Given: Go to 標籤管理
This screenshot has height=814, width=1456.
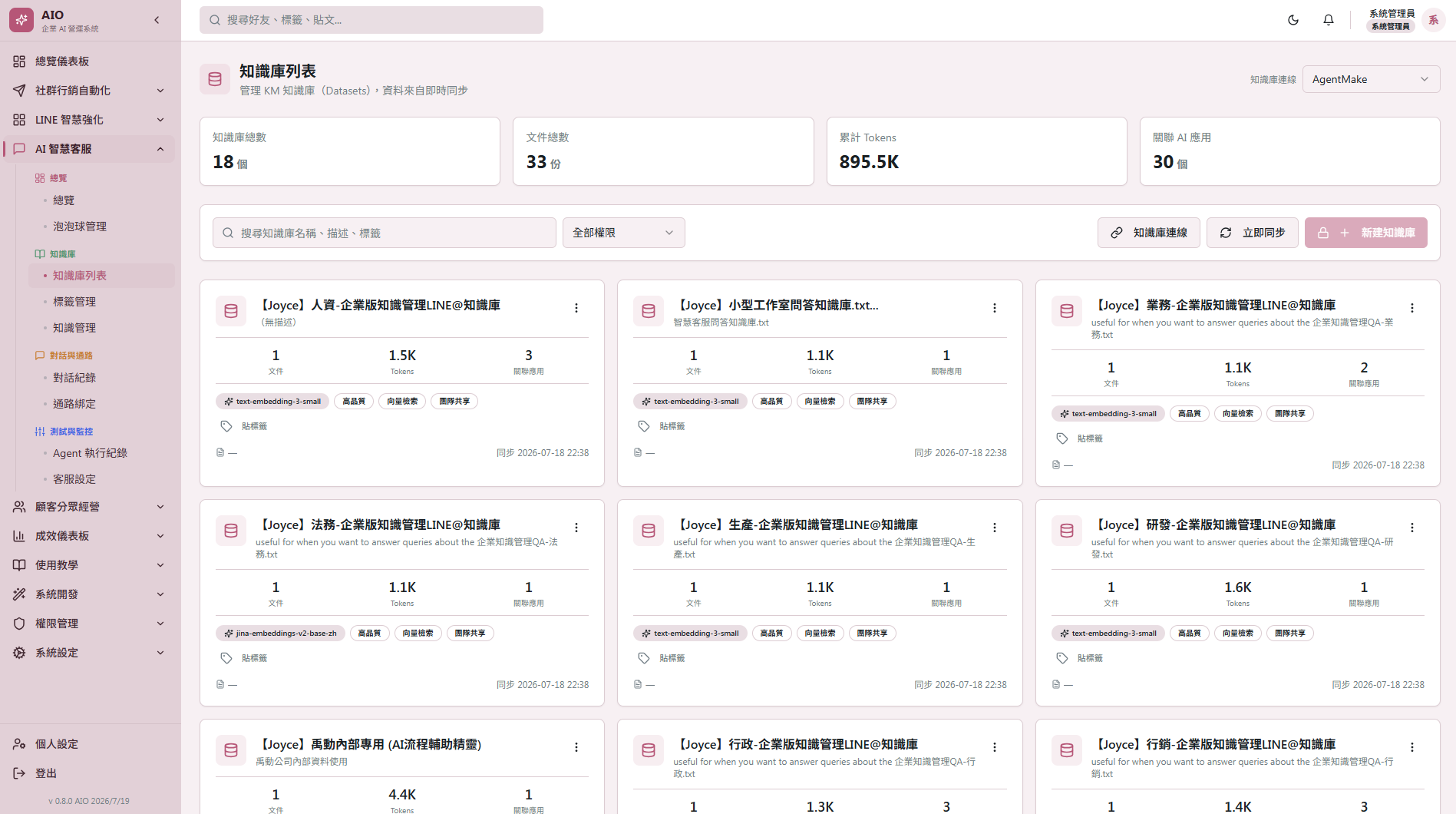Looking at the screenshot, I should click(x=102, y=302).
